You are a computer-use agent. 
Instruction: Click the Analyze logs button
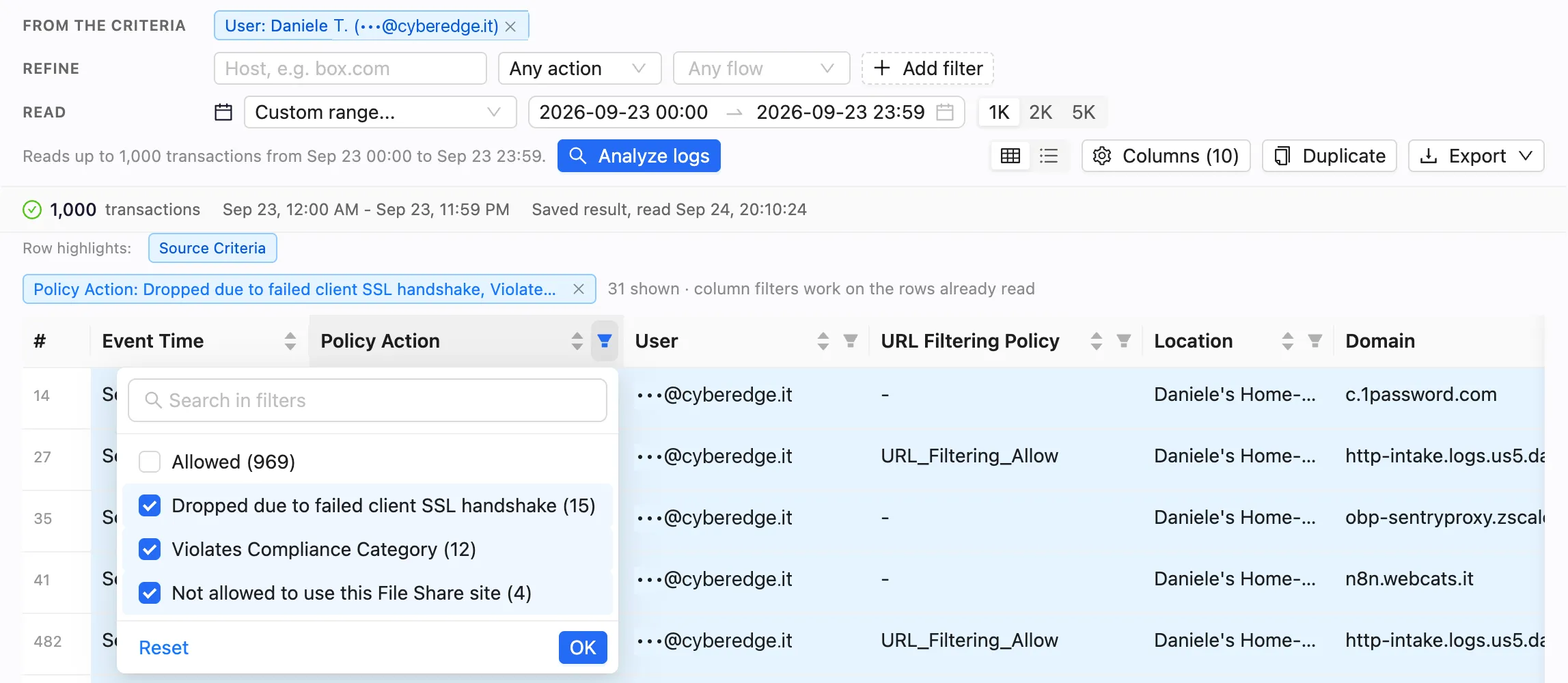point(639,156)
